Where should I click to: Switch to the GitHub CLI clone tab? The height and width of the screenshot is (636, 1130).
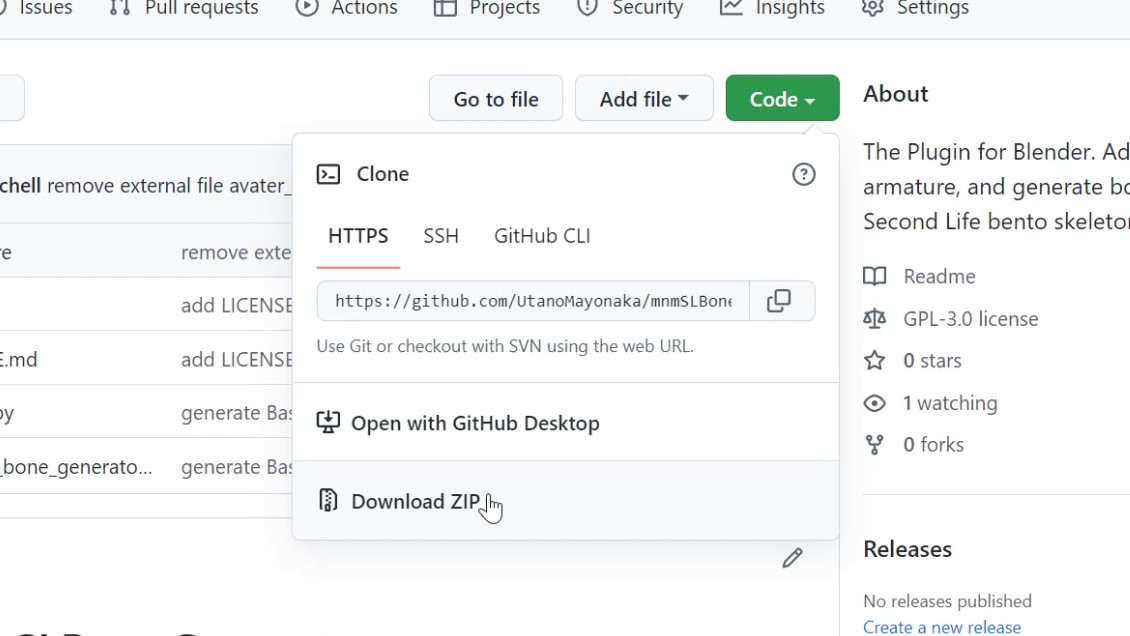pos(542,236)
